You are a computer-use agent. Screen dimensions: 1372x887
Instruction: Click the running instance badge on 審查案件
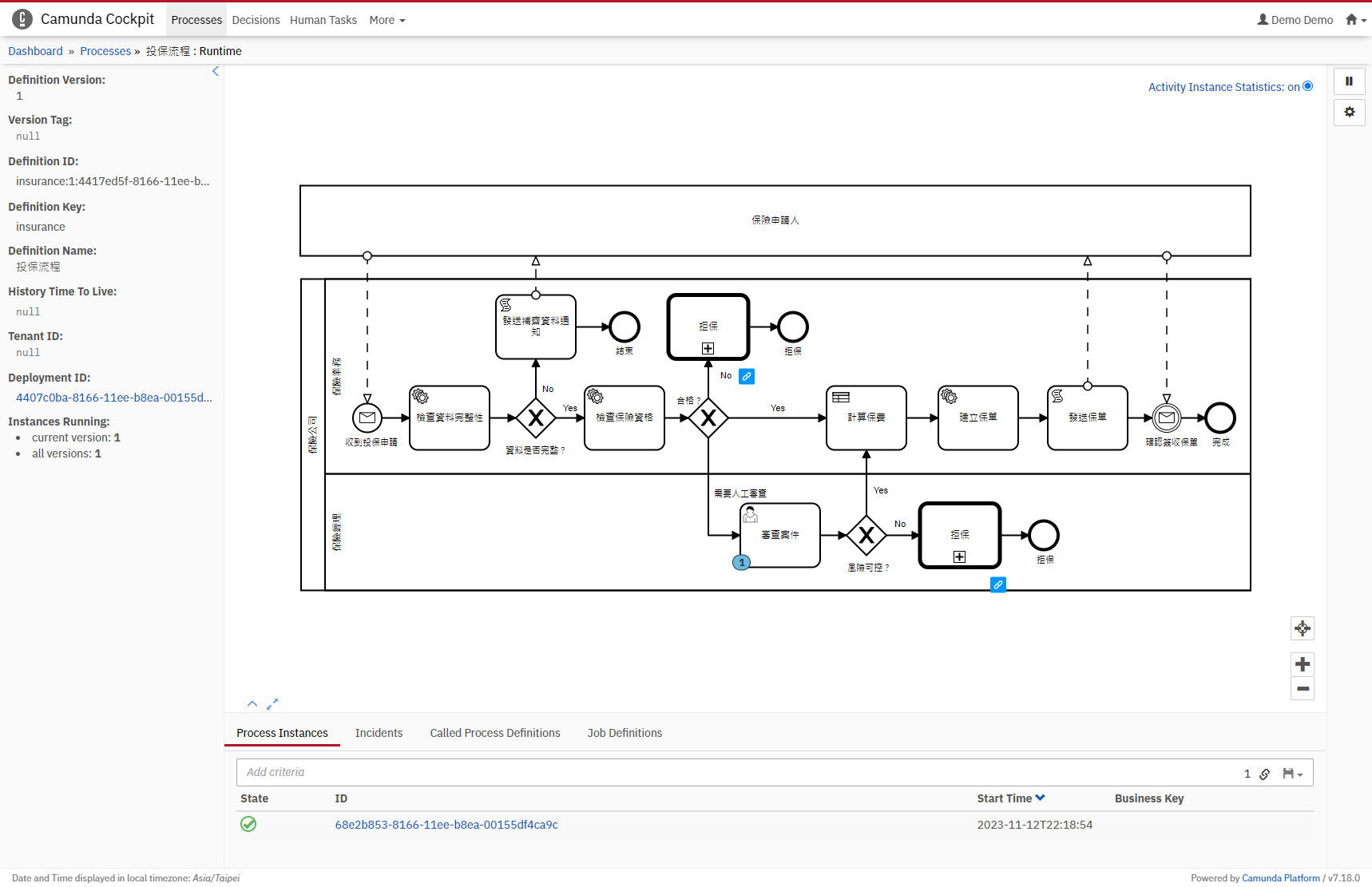click(742, 563)
